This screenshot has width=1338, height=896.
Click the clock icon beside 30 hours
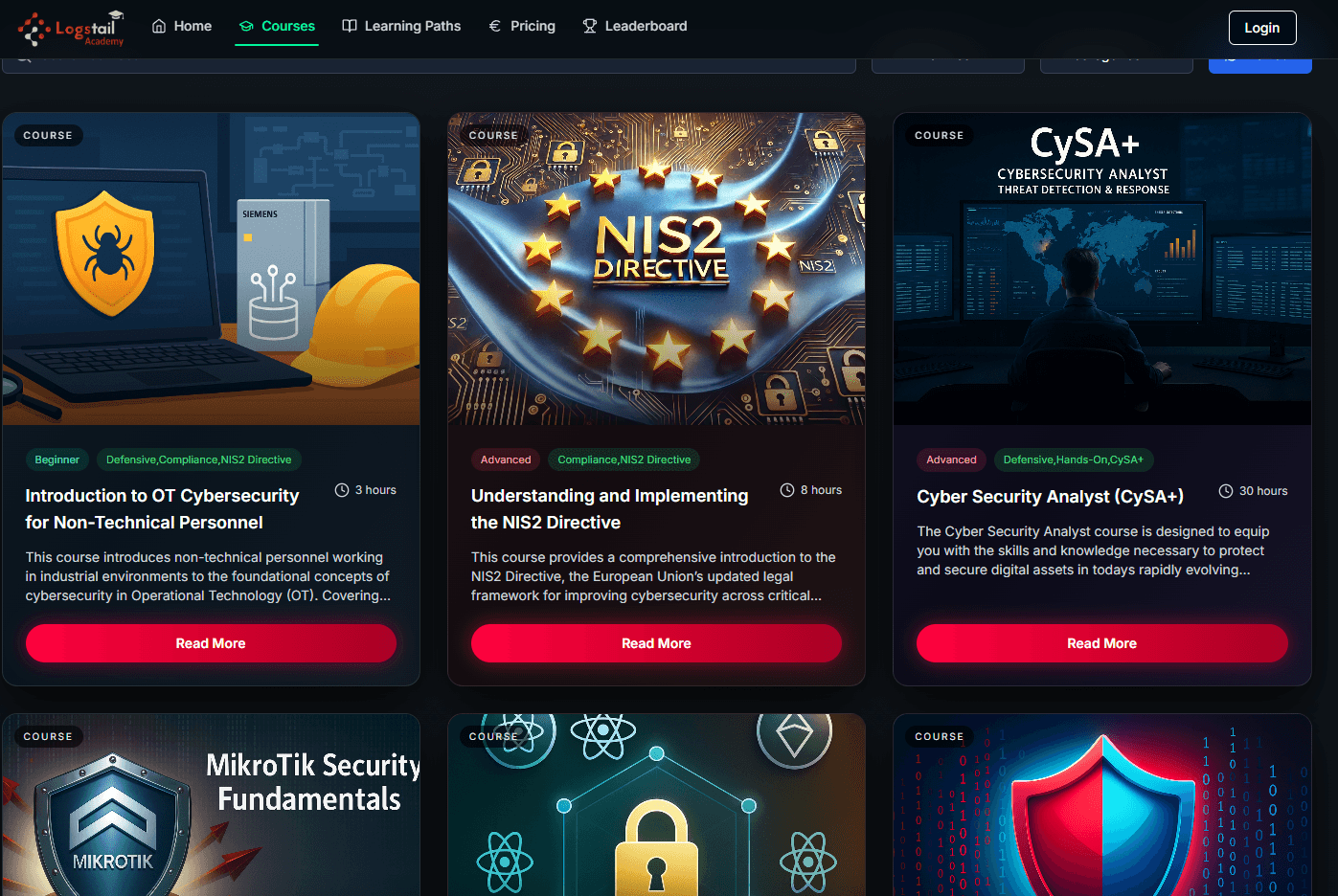pyautogui.click(x=1225, y=491)
